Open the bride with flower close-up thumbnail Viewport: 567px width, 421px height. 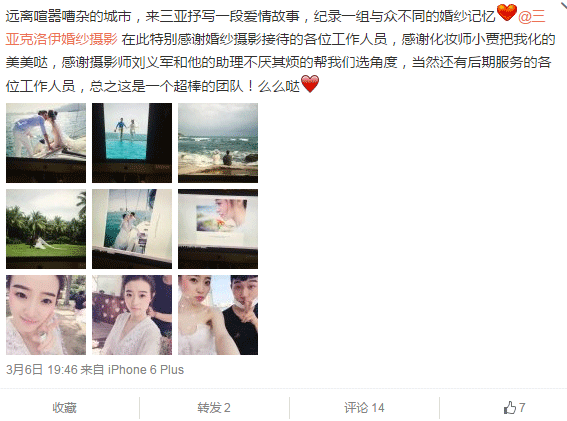[218, 229]
